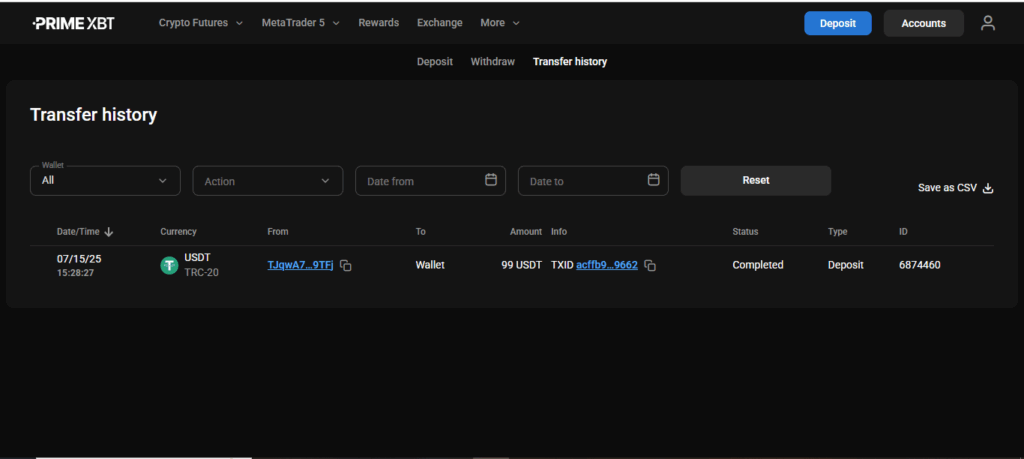Select the Transfer history tab
1024x459 pixels.
[569, 62]
